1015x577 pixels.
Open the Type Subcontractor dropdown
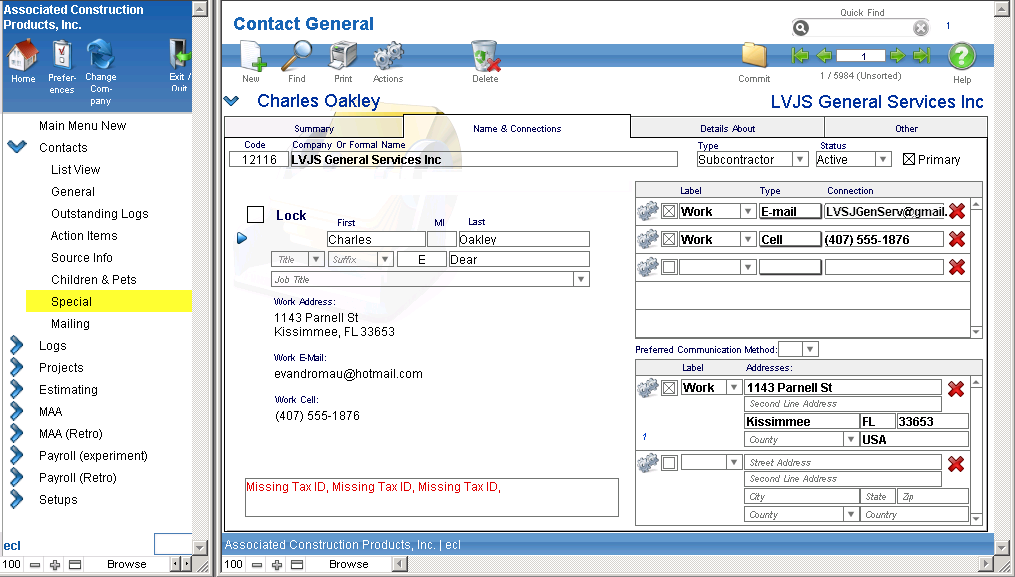[x=800, y=159]
